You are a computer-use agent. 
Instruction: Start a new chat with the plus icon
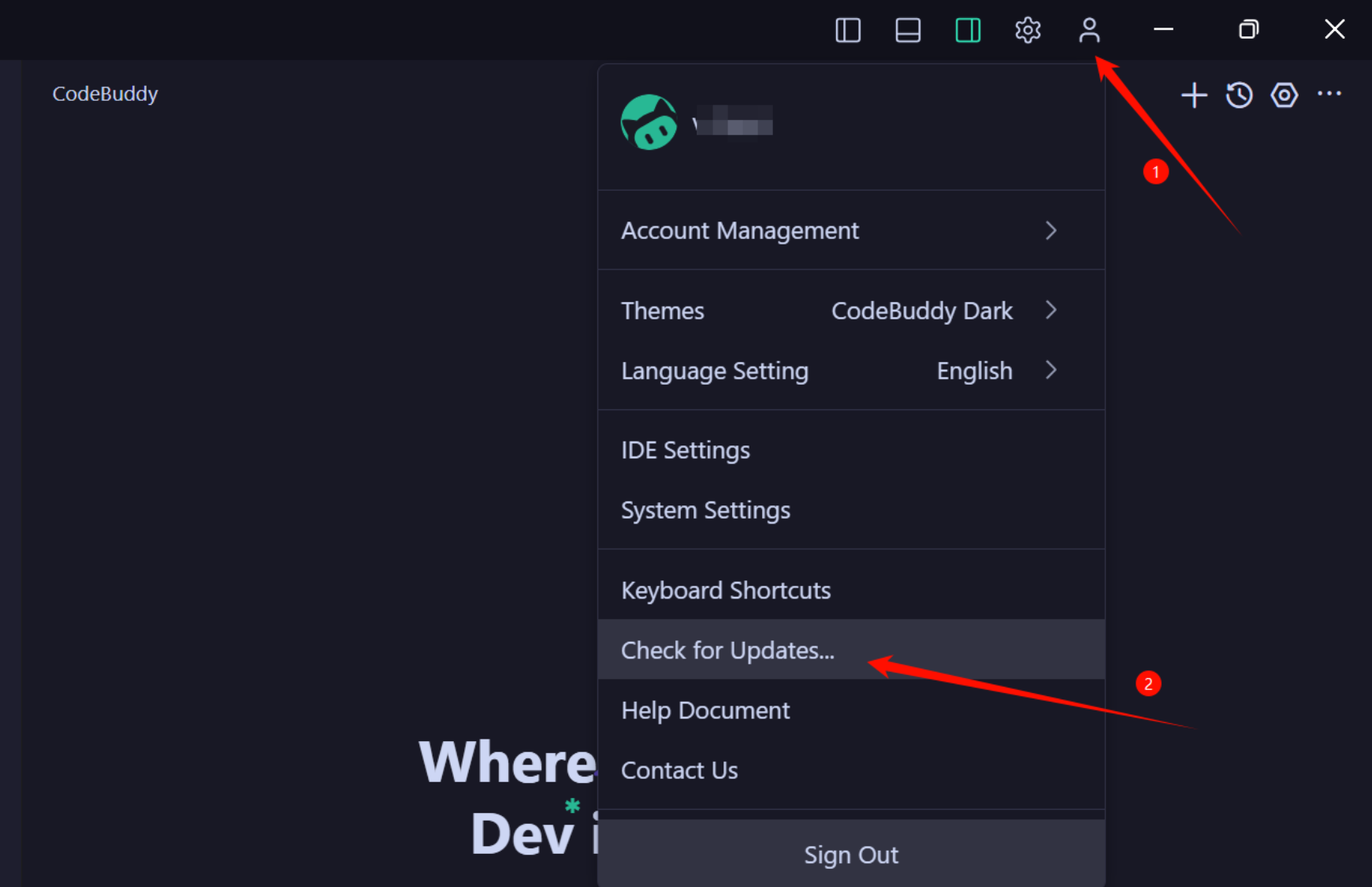(x=1194, y=95)
